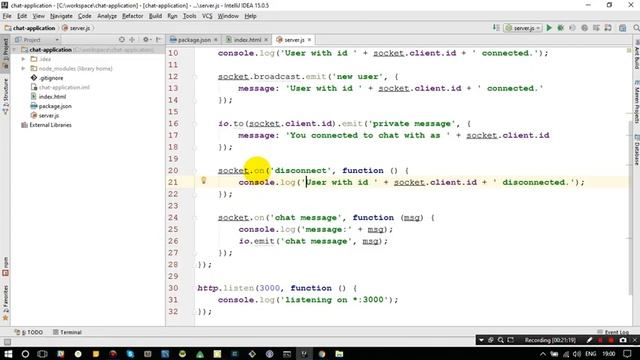
Task: Expand the node_modules folder
Action: click(x=23, y=69)
